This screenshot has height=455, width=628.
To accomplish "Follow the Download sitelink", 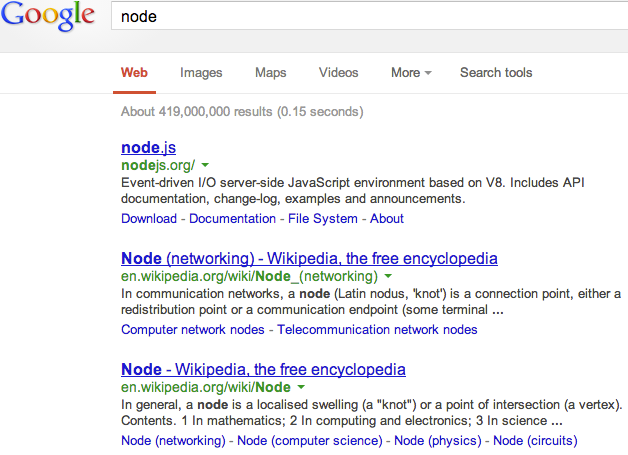I will (x=149, y=219).
